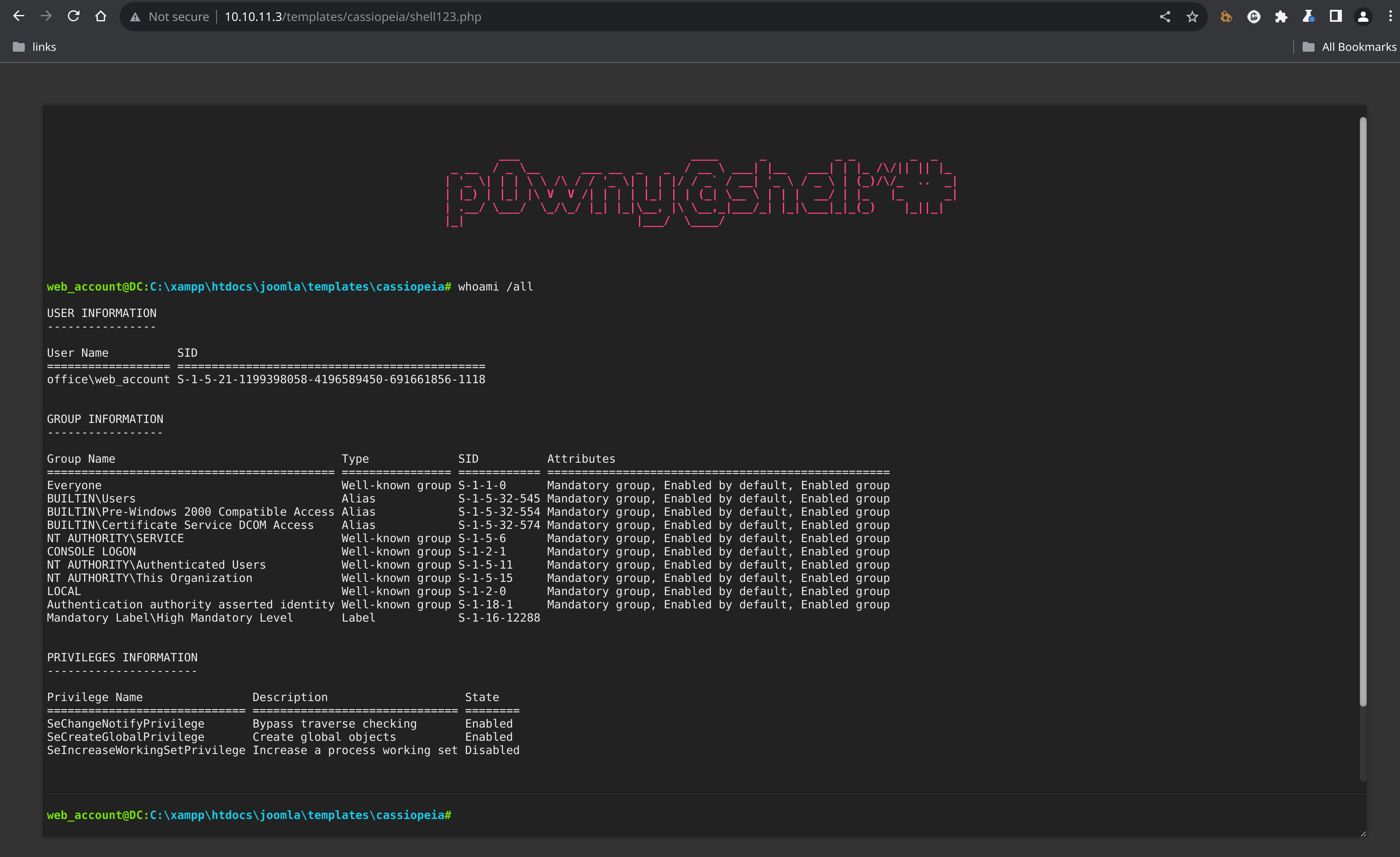Click the Not secure warning icon
Image resolution: width=1400 pixels, height=857 pixels.
pyautogui.click(x=135, y=17)
